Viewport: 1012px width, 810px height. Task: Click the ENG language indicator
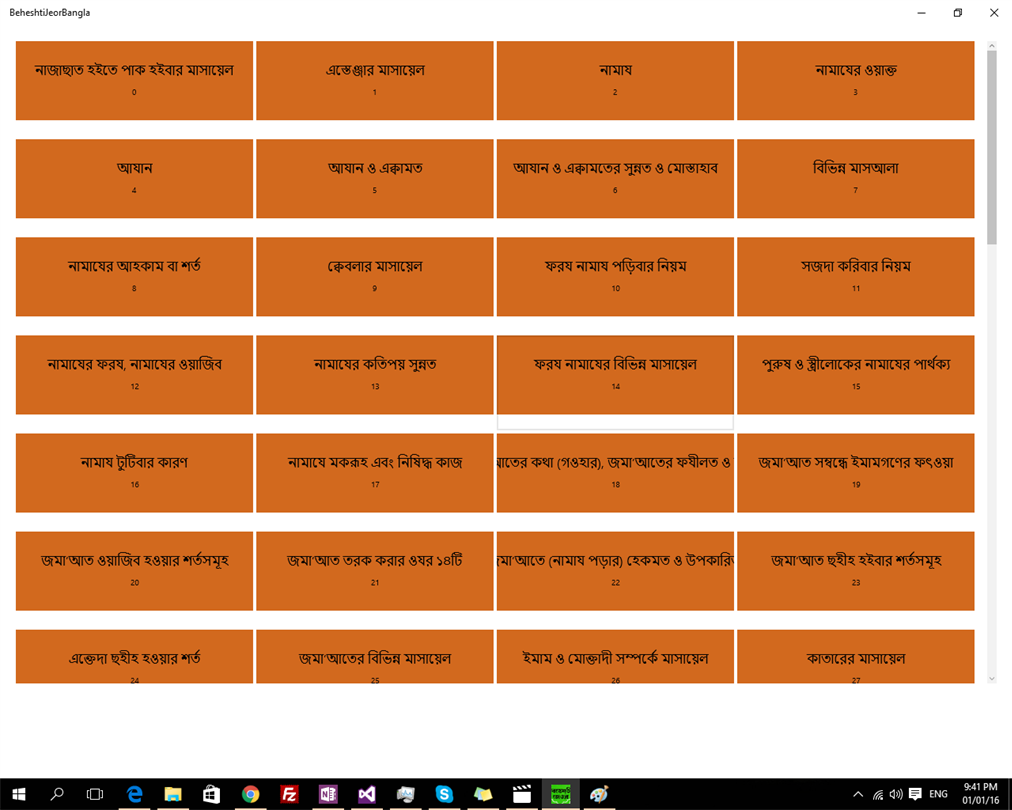(x=938, y=795)
